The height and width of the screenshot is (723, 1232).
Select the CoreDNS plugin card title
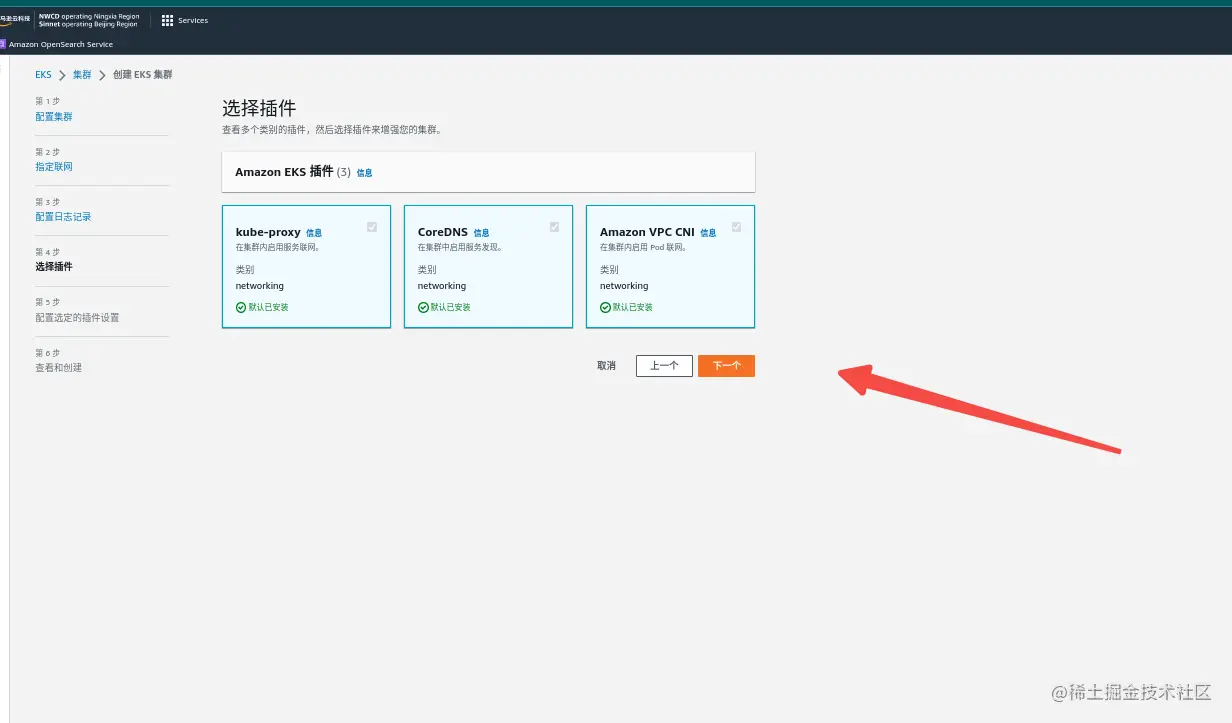click(x=443, y=232)
